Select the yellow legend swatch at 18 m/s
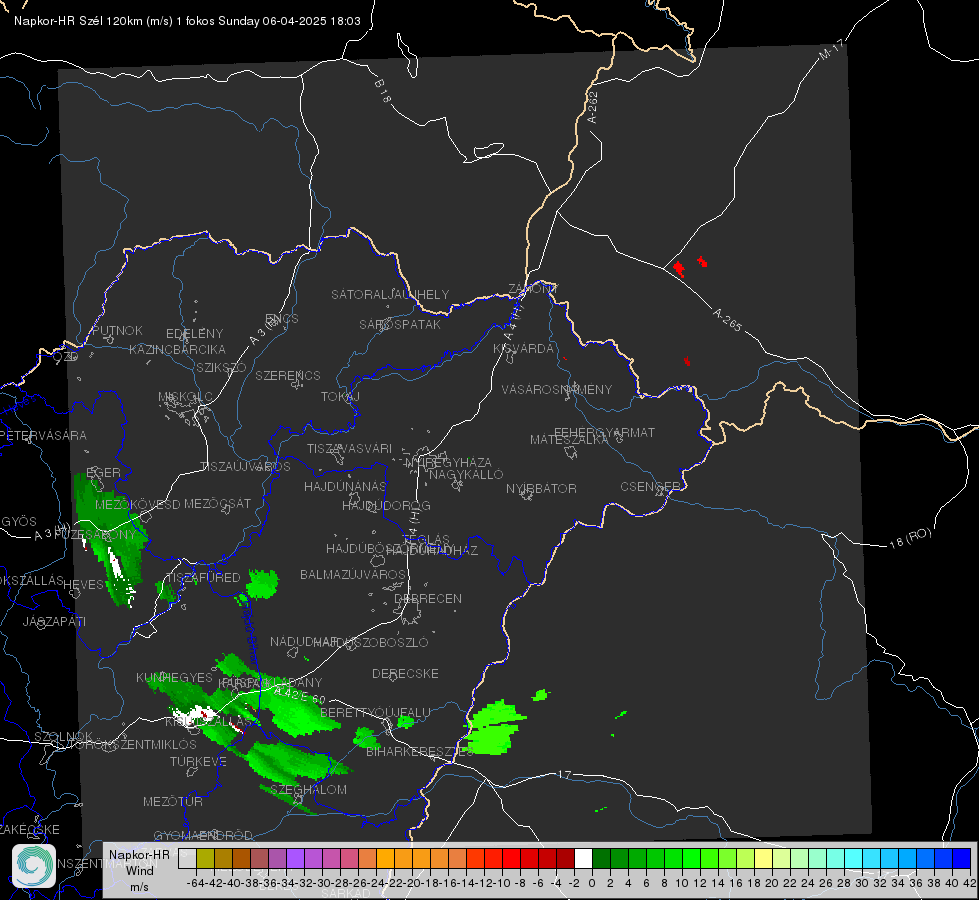Viewport: 979px width, 900px height. [x=763, y=858]
